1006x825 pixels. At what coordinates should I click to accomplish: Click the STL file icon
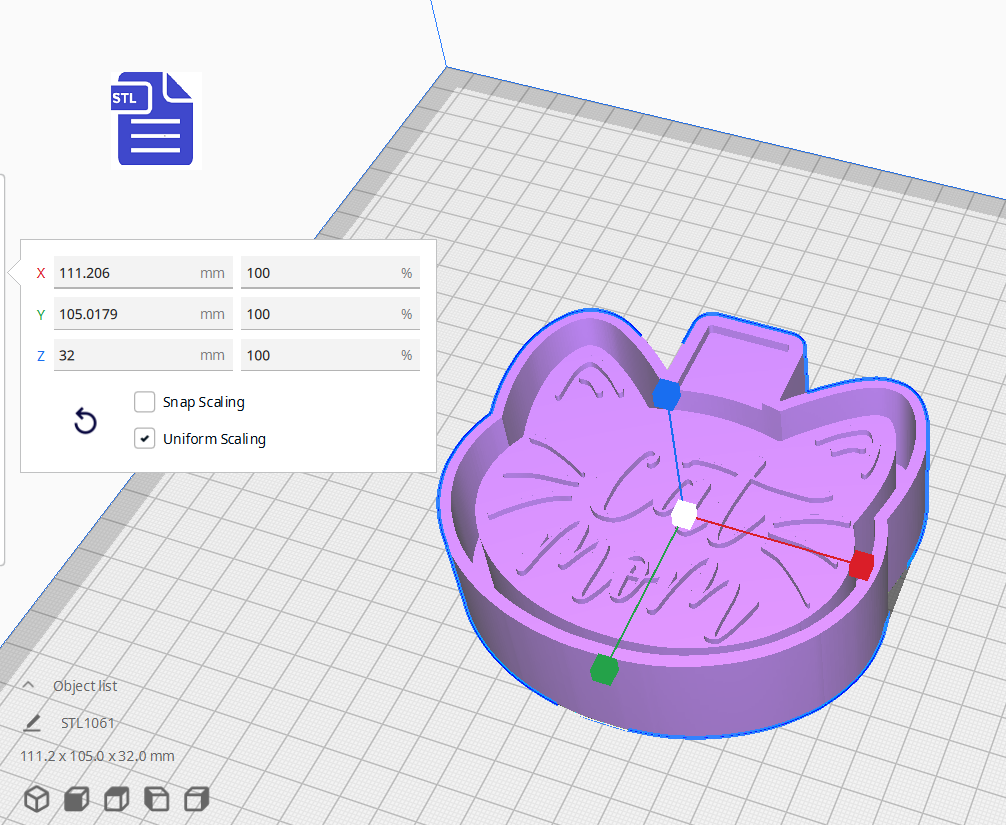point(155,119)
